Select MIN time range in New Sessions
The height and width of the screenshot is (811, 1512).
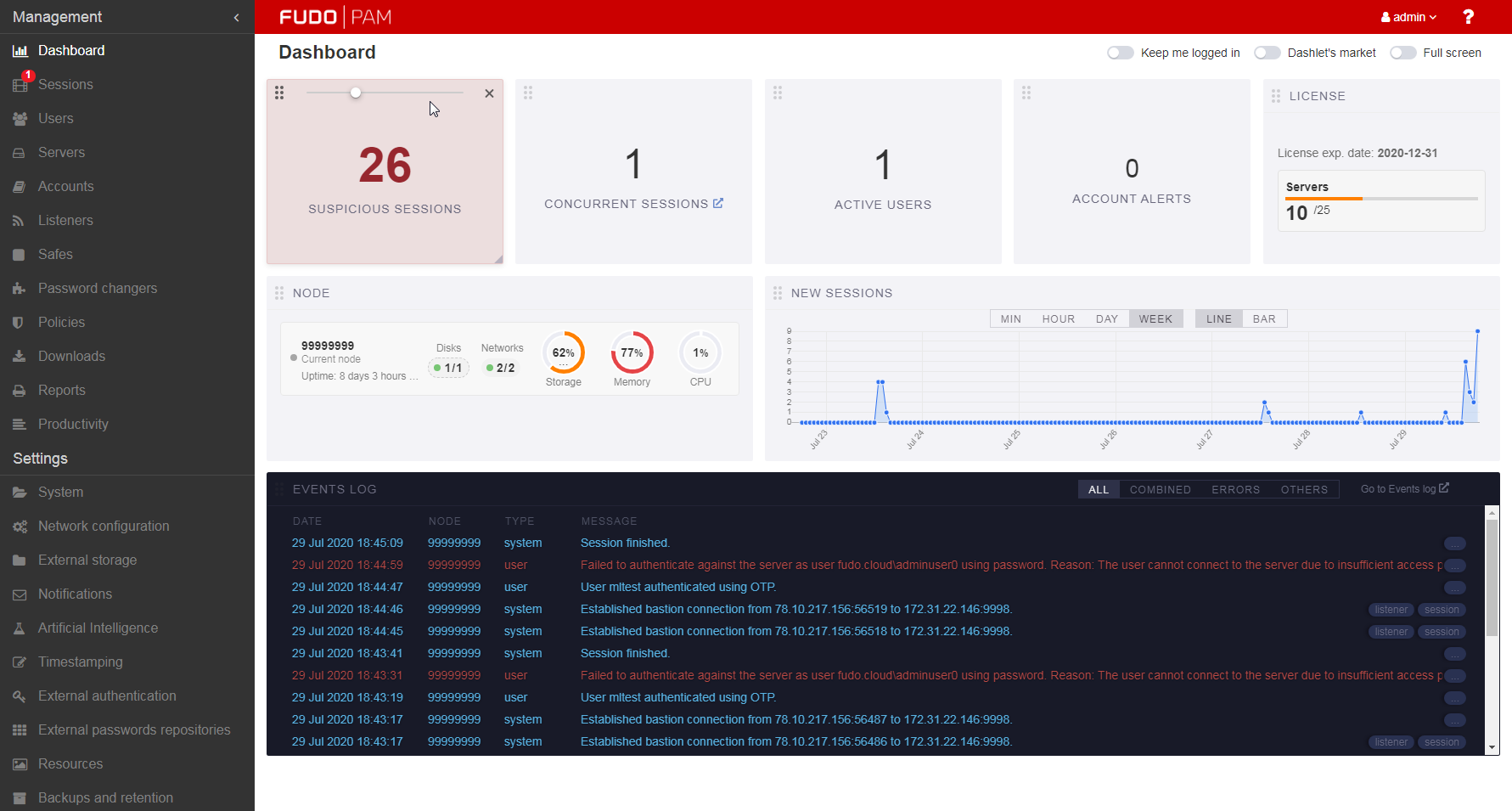pos(1010,319)
